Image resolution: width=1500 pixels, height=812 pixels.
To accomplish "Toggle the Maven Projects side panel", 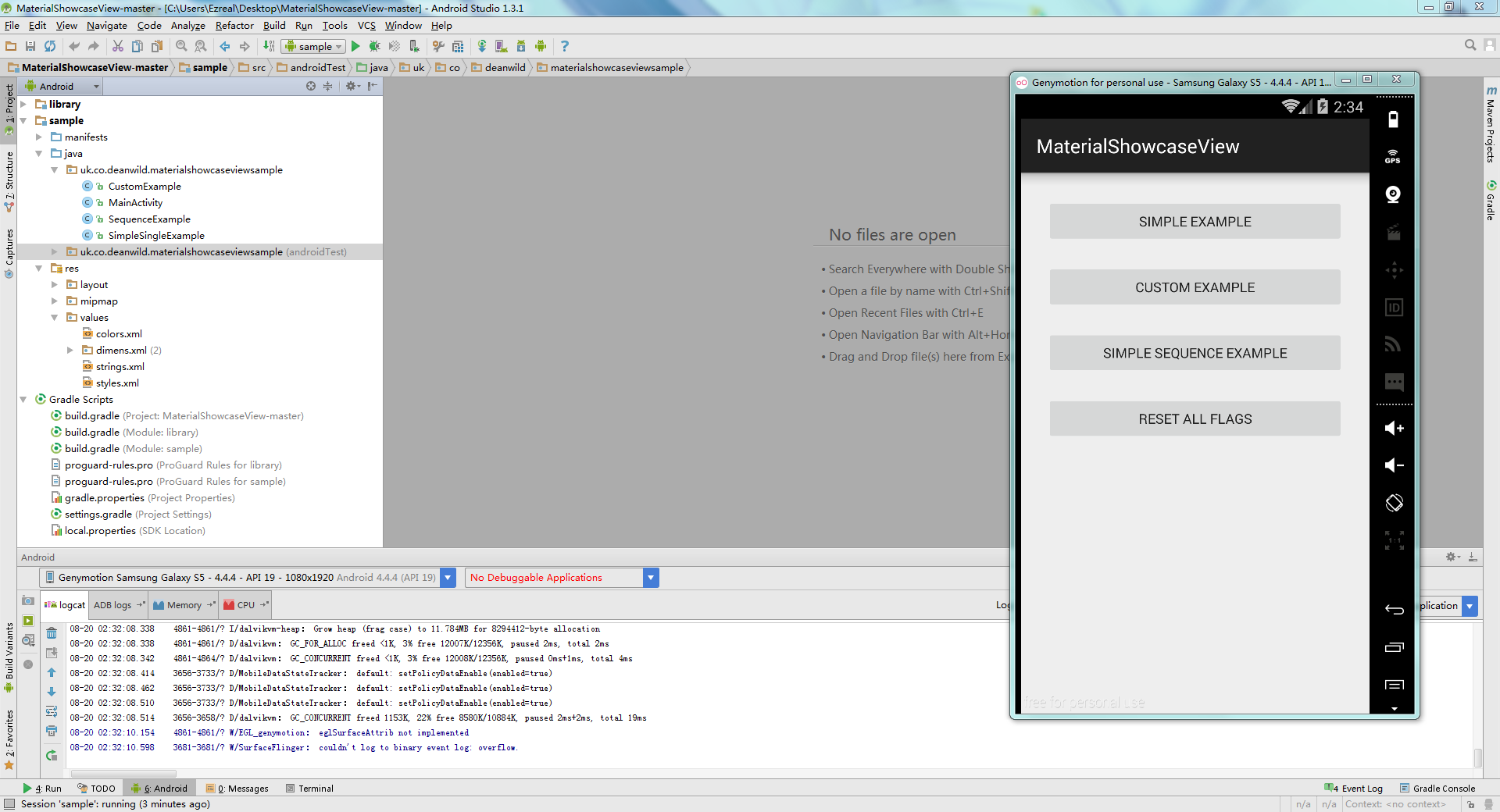I will [1491, 125].
